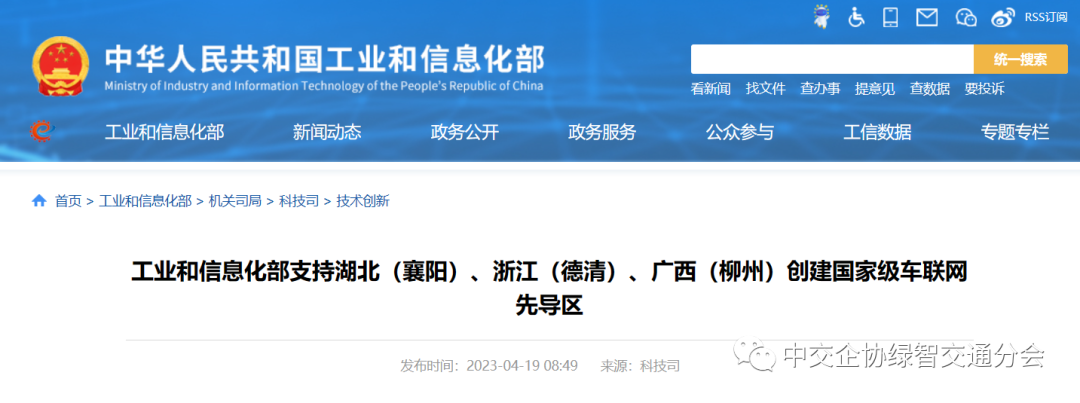
Task: Open 公众参与 navigation menu
Action: tap(740, 132)
